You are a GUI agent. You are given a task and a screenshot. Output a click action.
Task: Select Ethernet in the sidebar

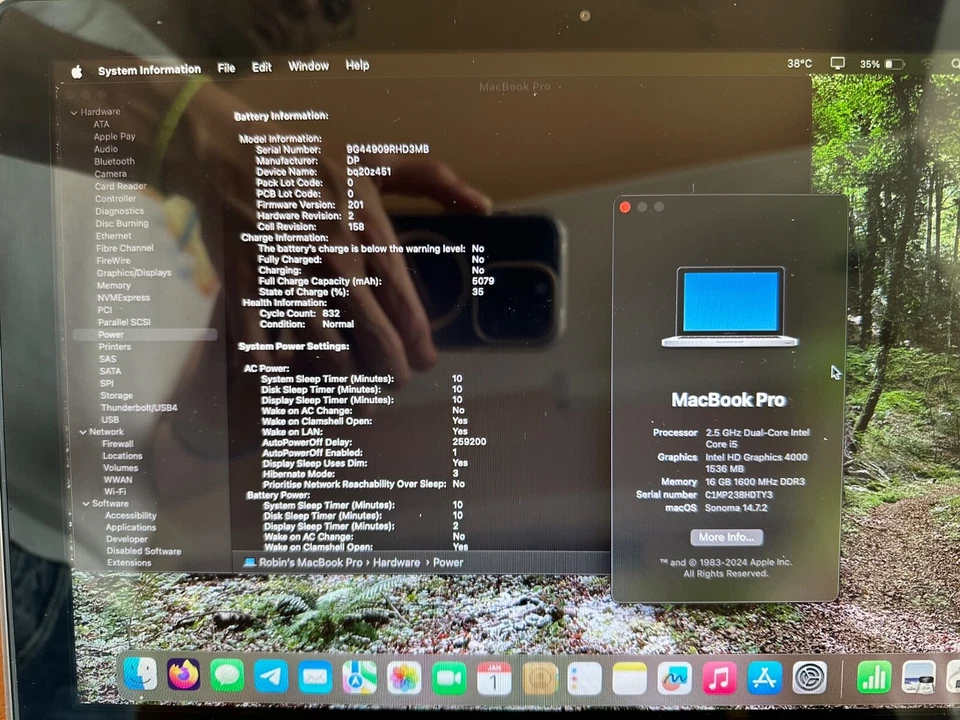113,236
